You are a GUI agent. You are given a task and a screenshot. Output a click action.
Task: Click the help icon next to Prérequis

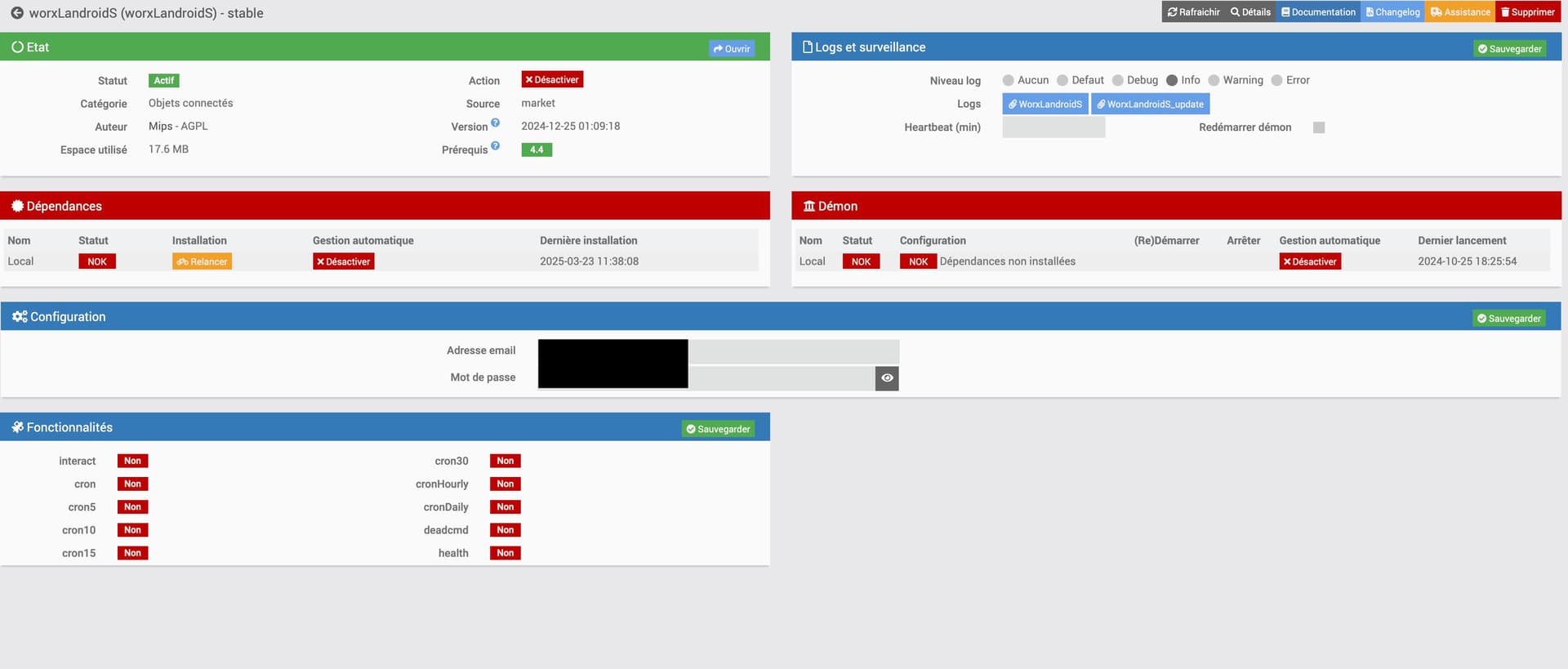495,146
